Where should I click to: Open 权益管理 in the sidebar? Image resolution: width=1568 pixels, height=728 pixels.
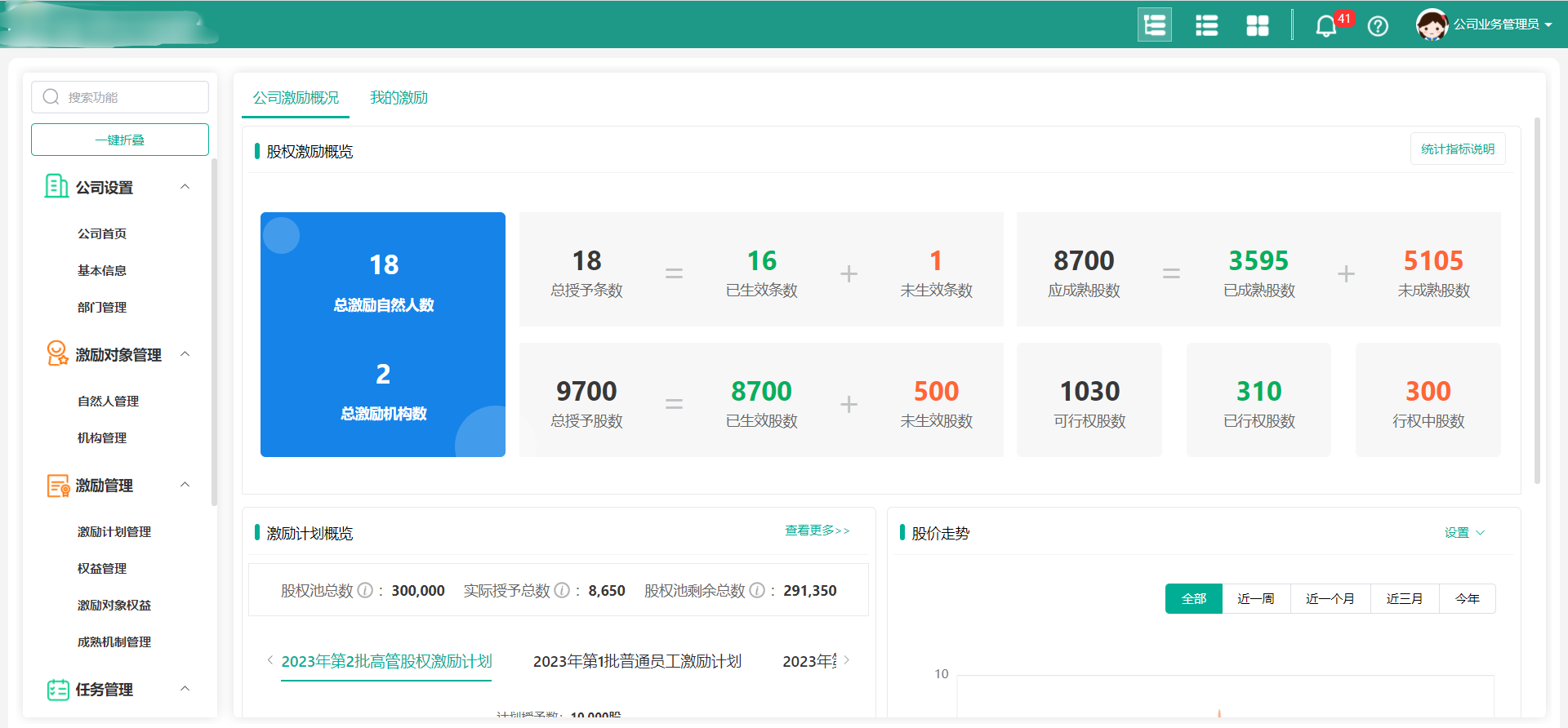pos(102,568)
